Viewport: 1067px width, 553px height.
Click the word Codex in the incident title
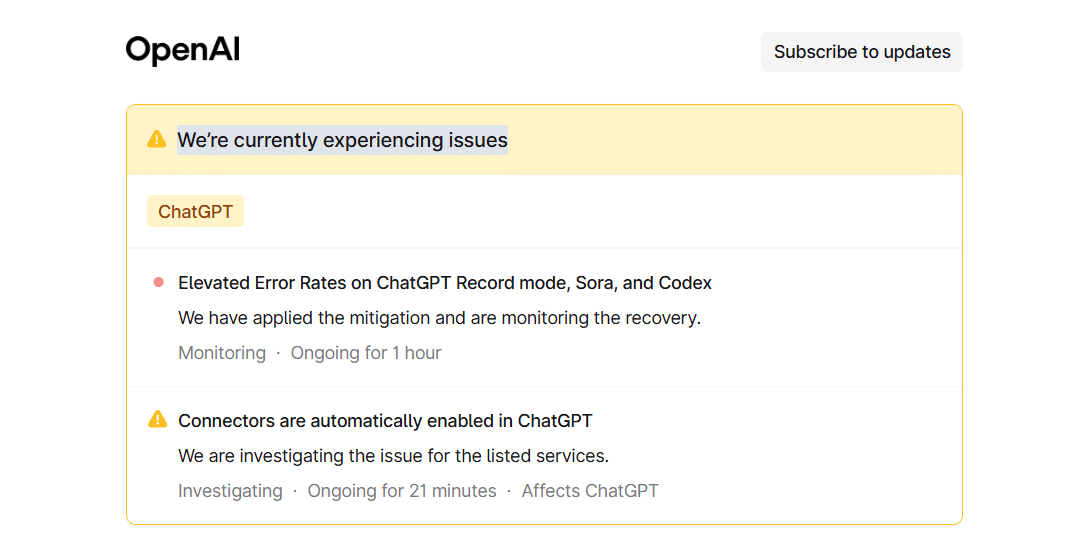tap(685, 283)
